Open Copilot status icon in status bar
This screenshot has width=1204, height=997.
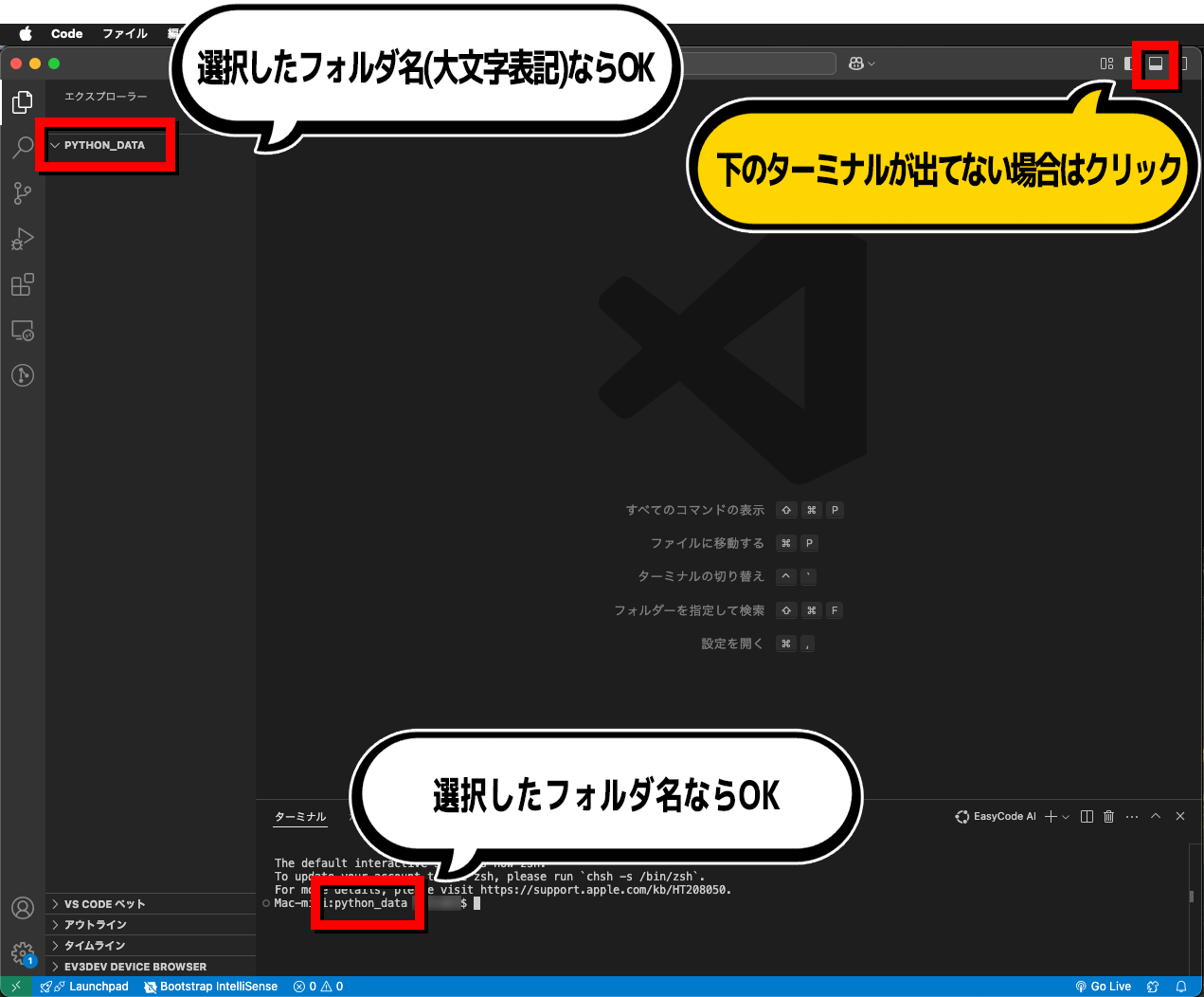click(x=1153, y=987)
